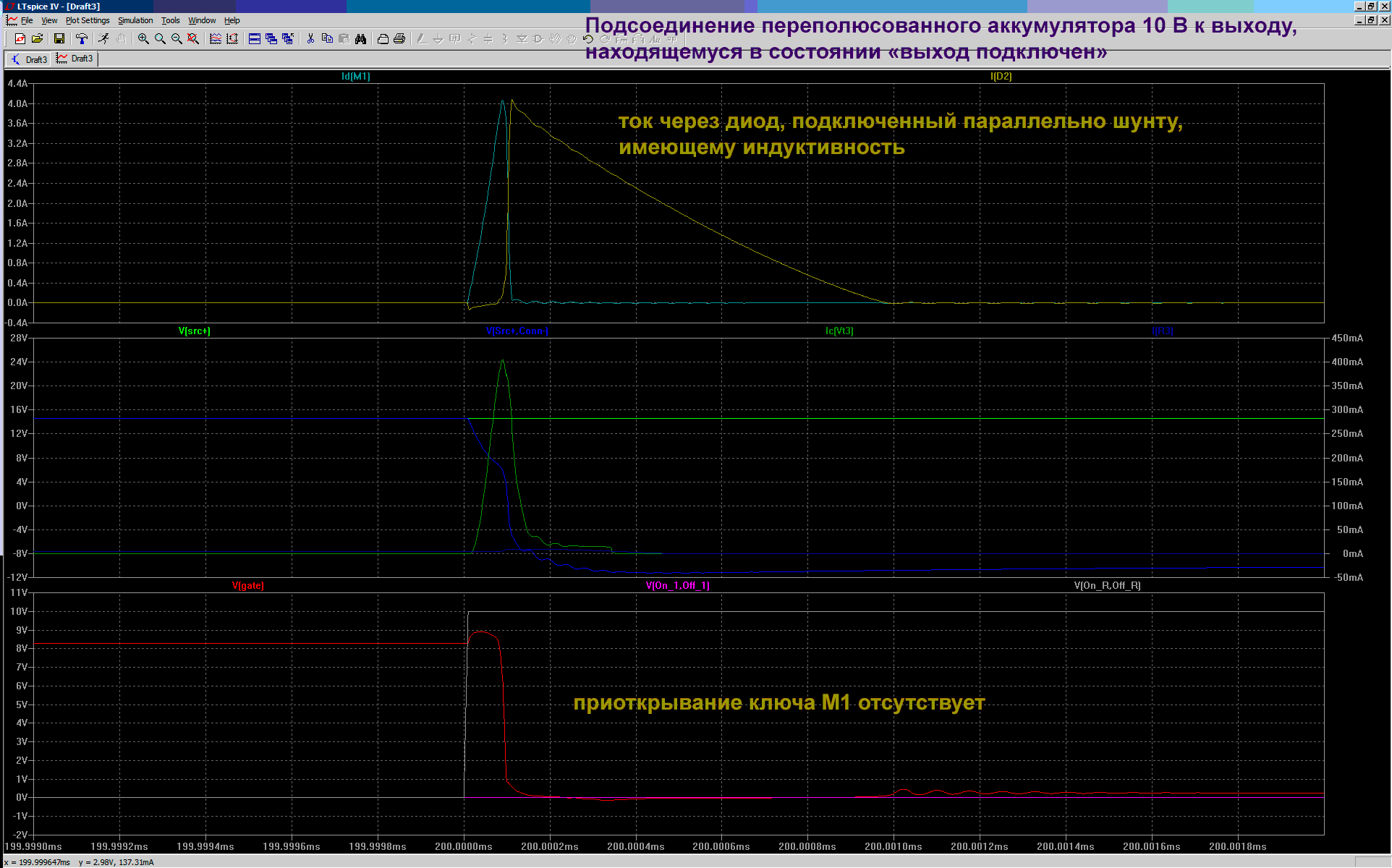
Task: Open the File menu
Action: click(x=27, y=20)
